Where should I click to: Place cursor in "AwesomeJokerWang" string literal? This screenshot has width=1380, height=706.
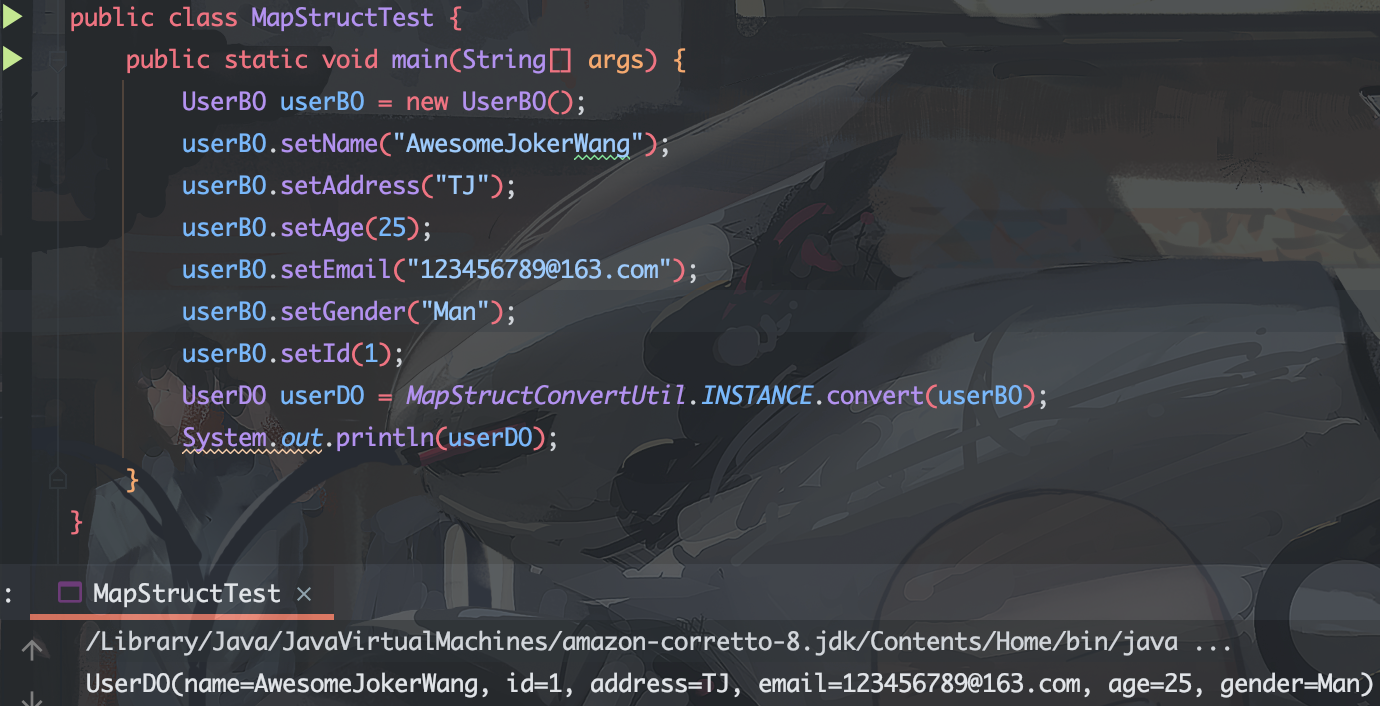(x=519, y=144)
